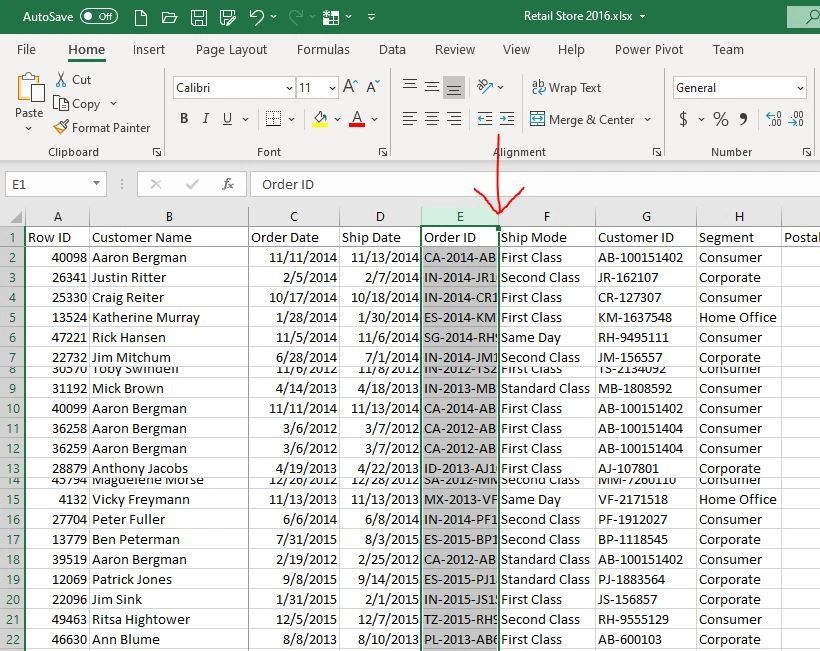The image size is (820, 651).
Task: Open the Power Pivot tab
Action: [646, 49]
